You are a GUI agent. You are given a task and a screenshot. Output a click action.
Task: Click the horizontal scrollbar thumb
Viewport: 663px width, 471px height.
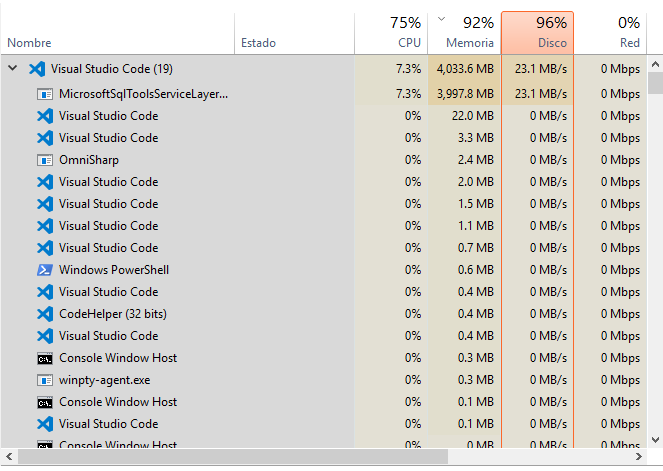(x=233, y=457)
